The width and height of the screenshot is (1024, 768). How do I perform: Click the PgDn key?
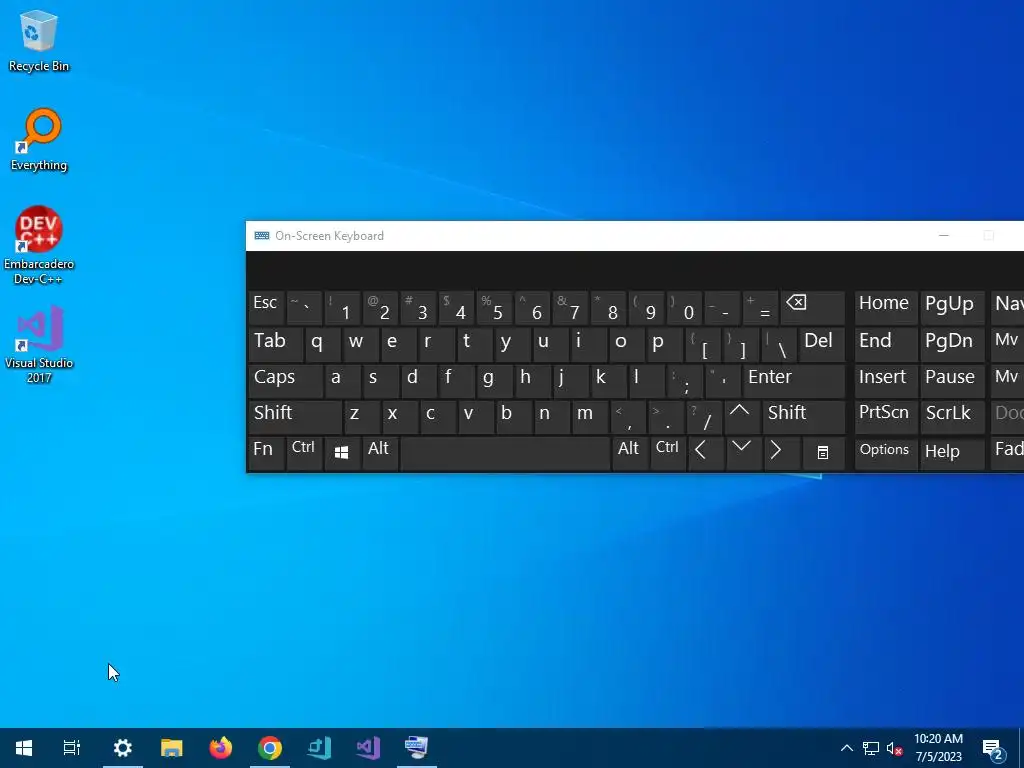952,344
